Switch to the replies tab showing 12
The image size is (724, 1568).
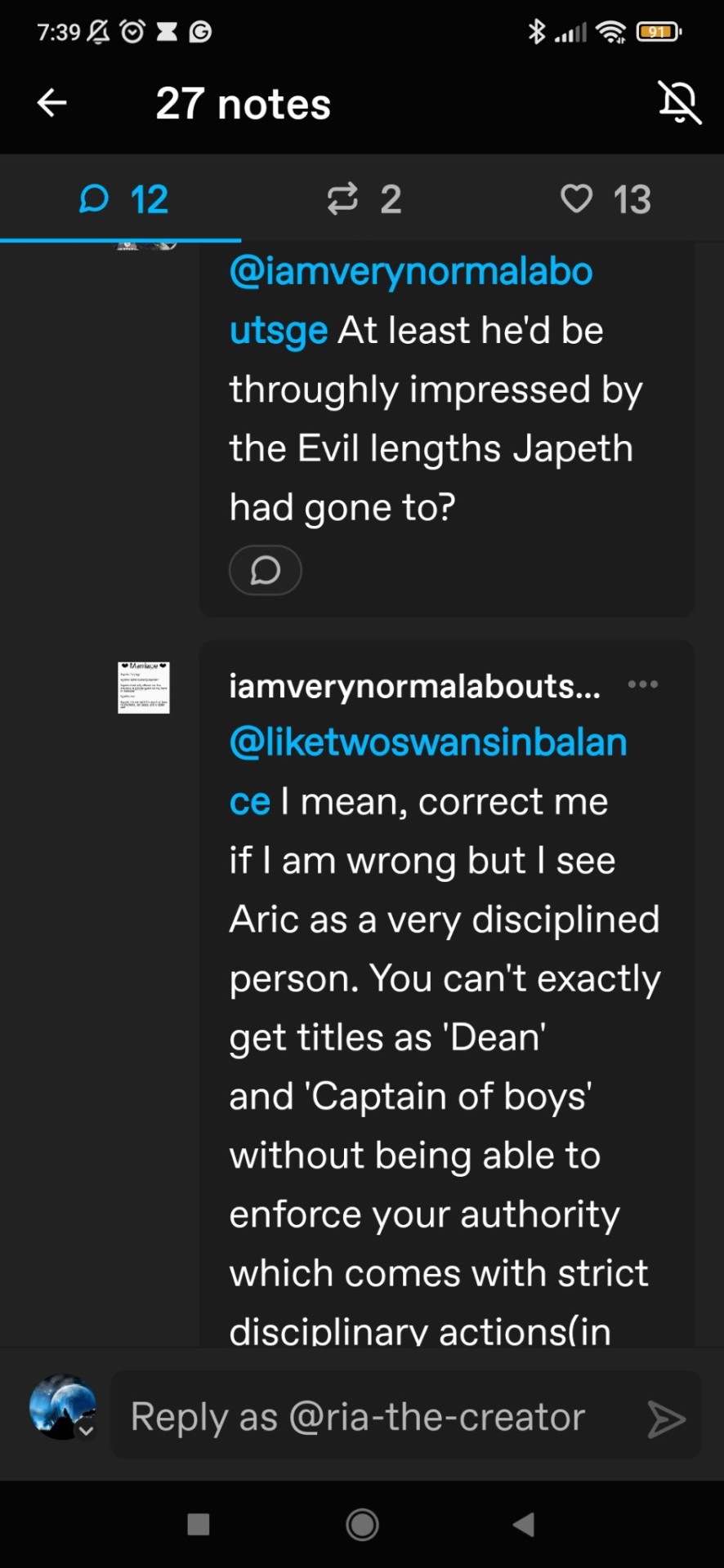coord(123,199)
